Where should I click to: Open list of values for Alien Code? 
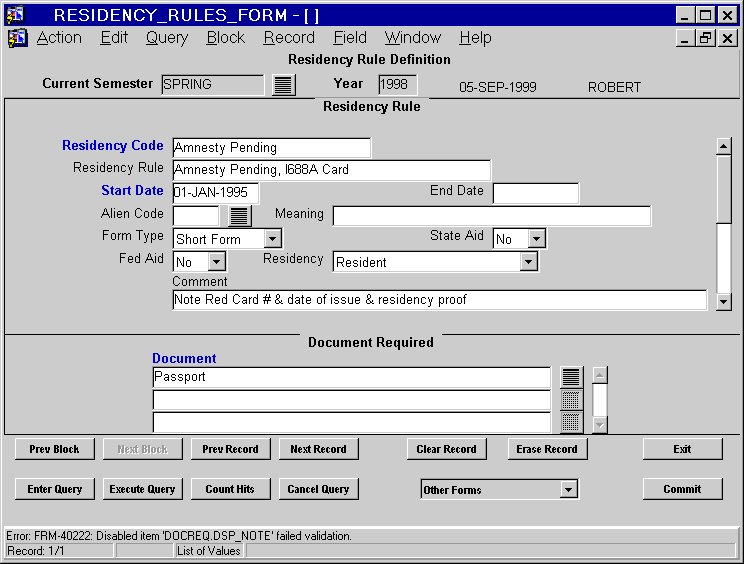239,216
